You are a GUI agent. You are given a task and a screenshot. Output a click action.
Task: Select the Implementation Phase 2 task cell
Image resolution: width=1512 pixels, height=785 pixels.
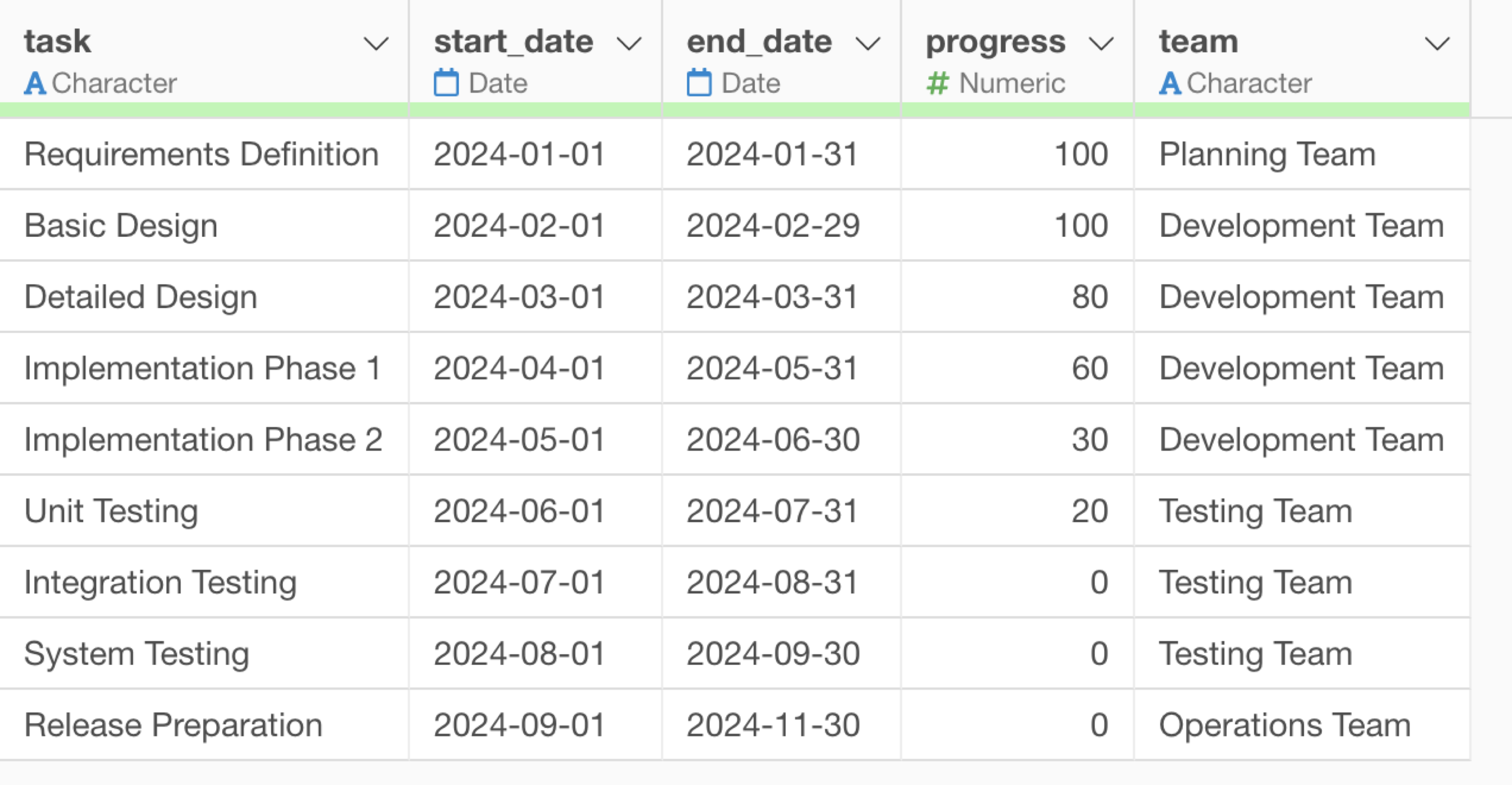click(204, 440)
